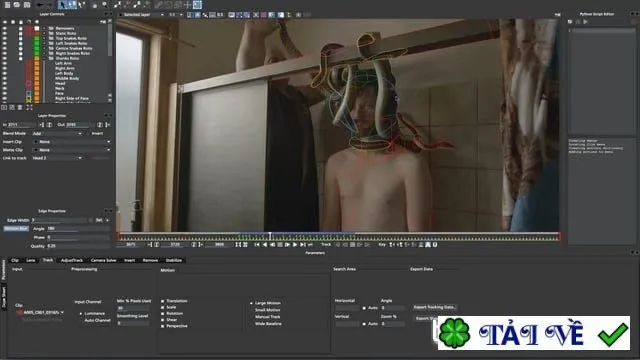640x360 pixels.
Task: Open the Insert Clip dropdown
Action: click(71, 142)
